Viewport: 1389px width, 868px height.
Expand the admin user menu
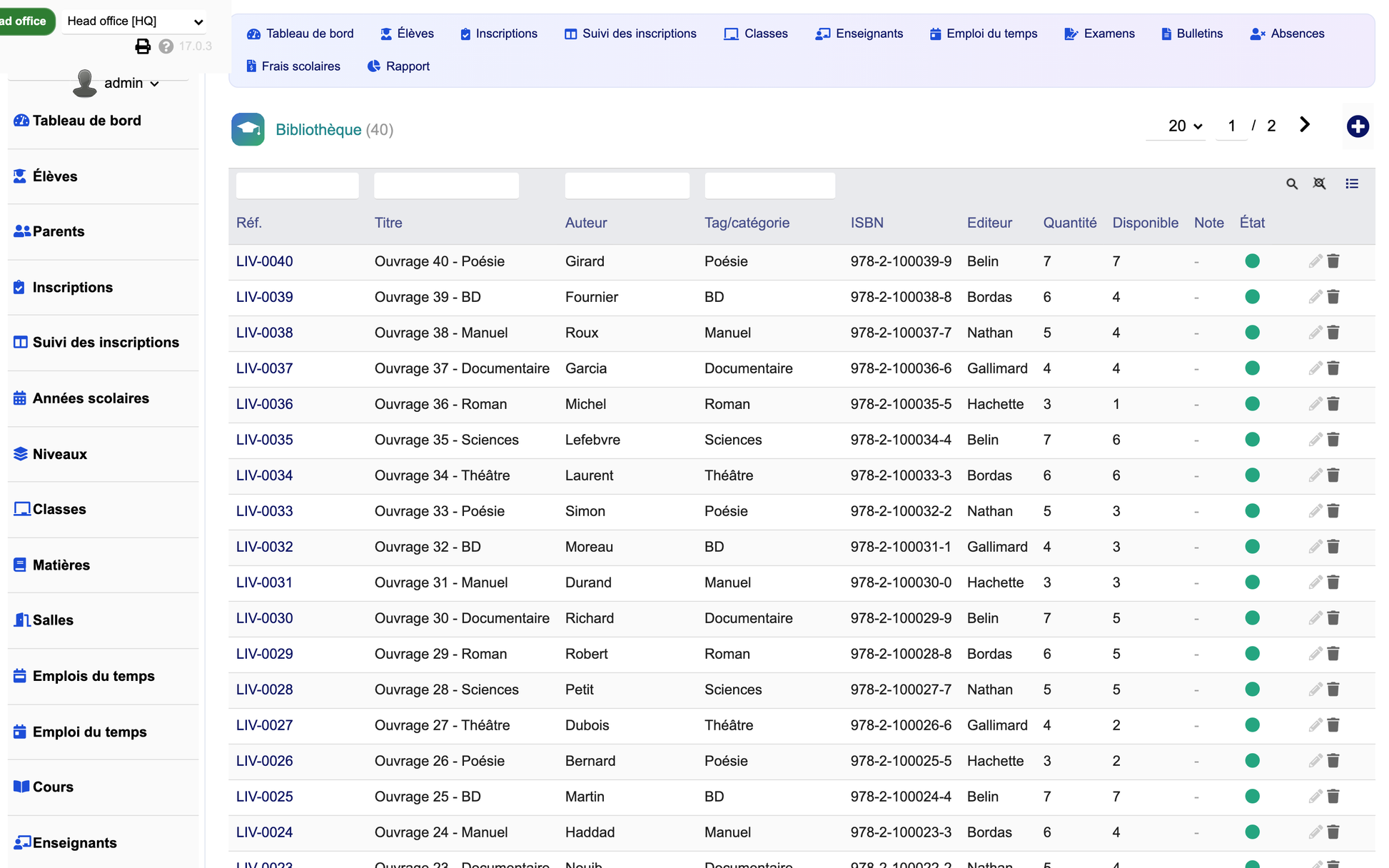131,84
